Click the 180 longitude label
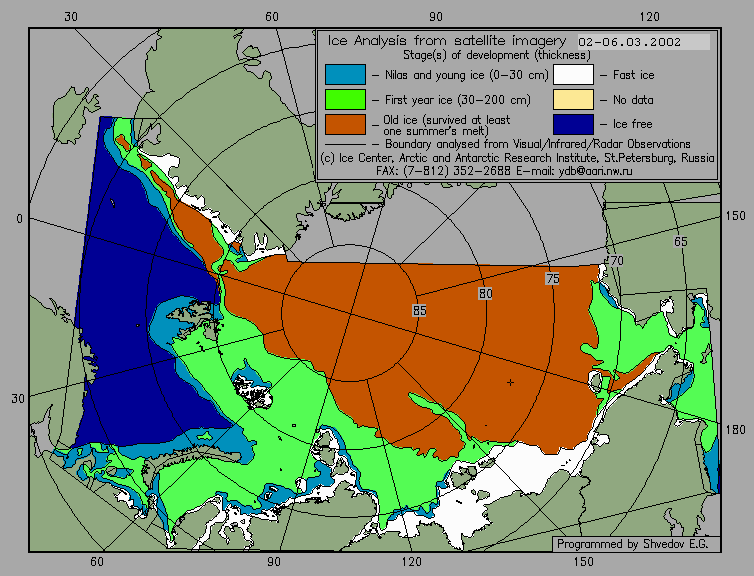Viewport: 754px width, 576px height. (735, 429)
